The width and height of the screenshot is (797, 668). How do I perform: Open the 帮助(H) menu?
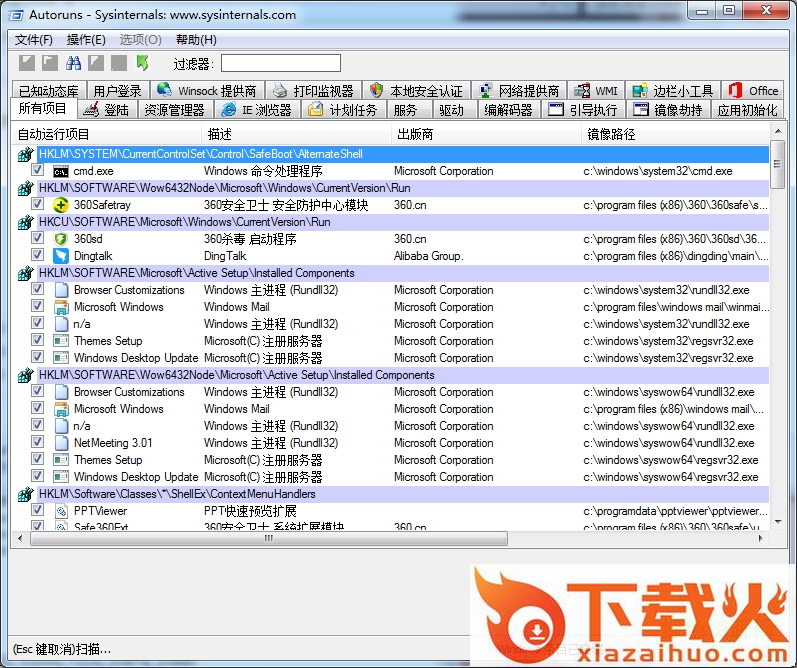coord(196,40)
